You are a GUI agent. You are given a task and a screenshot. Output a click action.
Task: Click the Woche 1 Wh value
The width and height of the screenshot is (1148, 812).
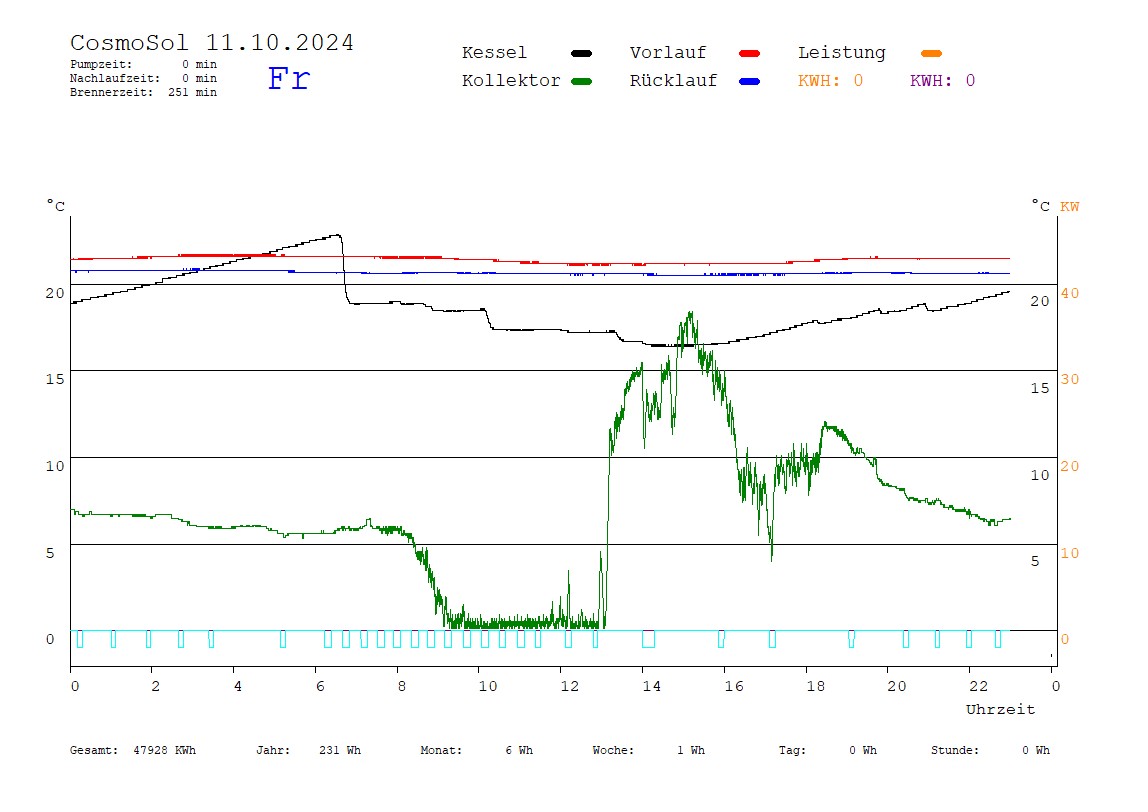[649, 750]
